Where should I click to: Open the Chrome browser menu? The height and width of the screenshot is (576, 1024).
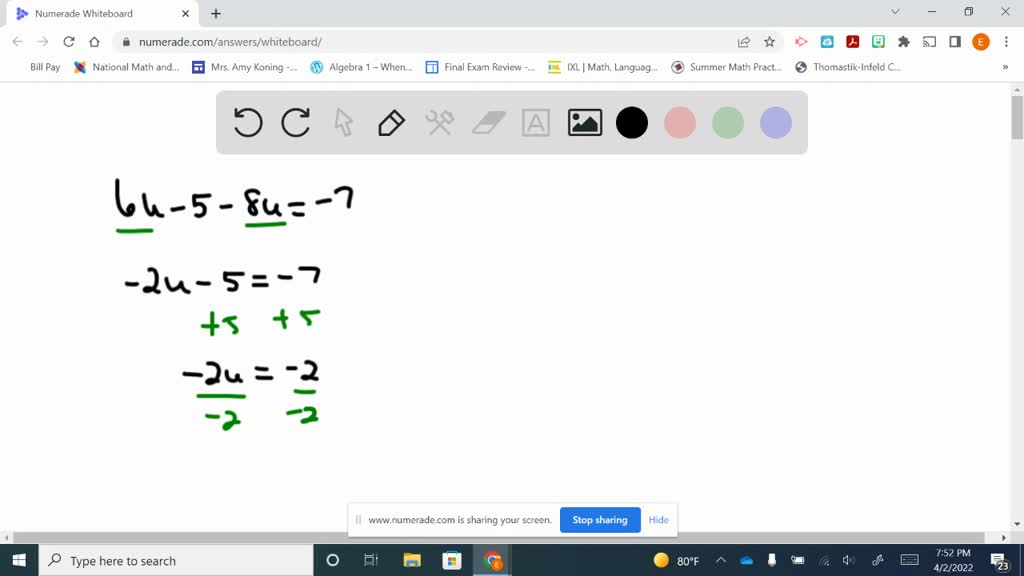(x=1004, y=41)
